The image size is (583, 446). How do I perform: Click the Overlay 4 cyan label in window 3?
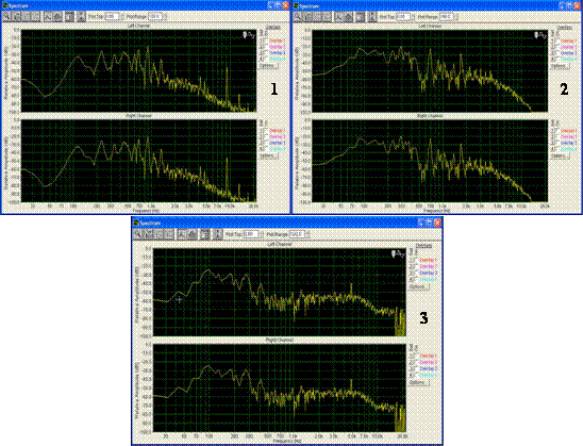(x=428, y=279)
